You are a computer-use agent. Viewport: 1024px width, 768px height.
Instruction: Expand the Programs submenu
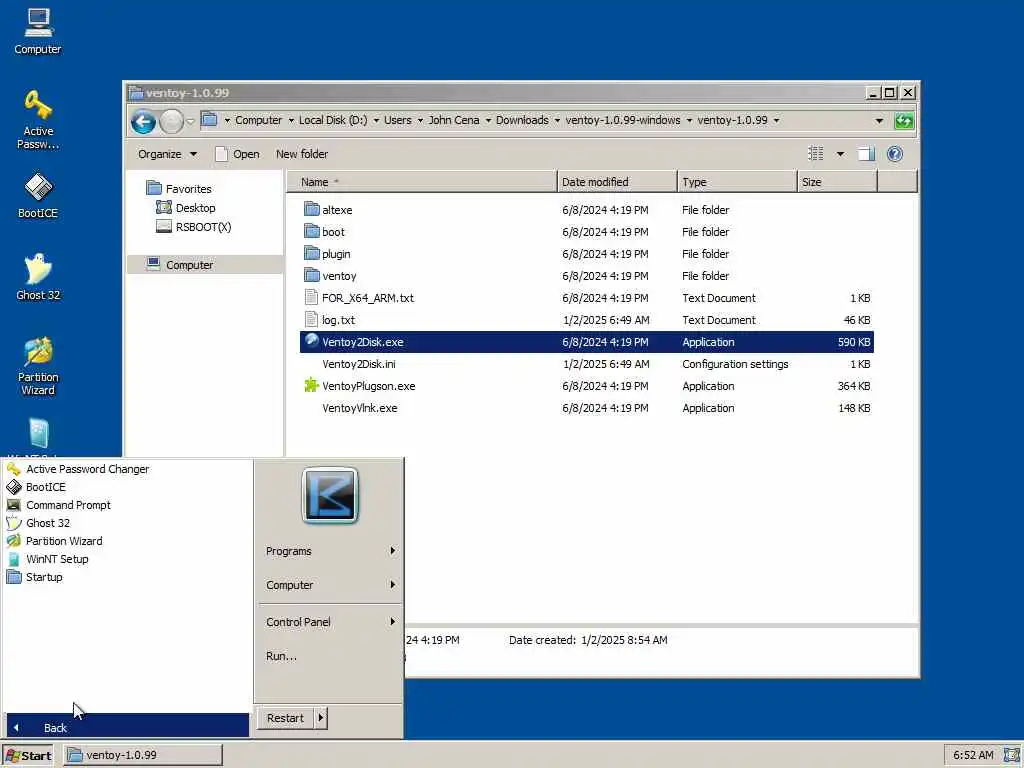click(330, 551)
